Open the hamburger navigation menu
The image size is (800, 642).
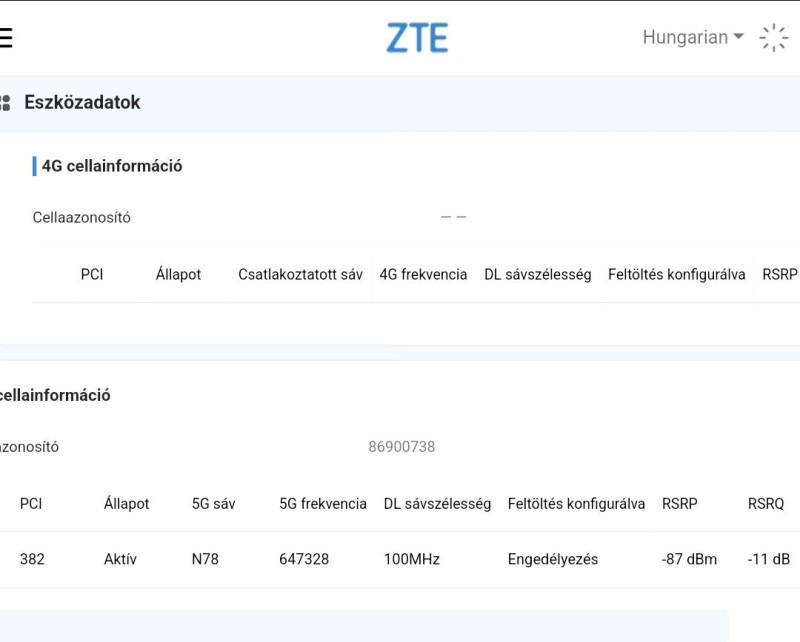tap(6, 38)
